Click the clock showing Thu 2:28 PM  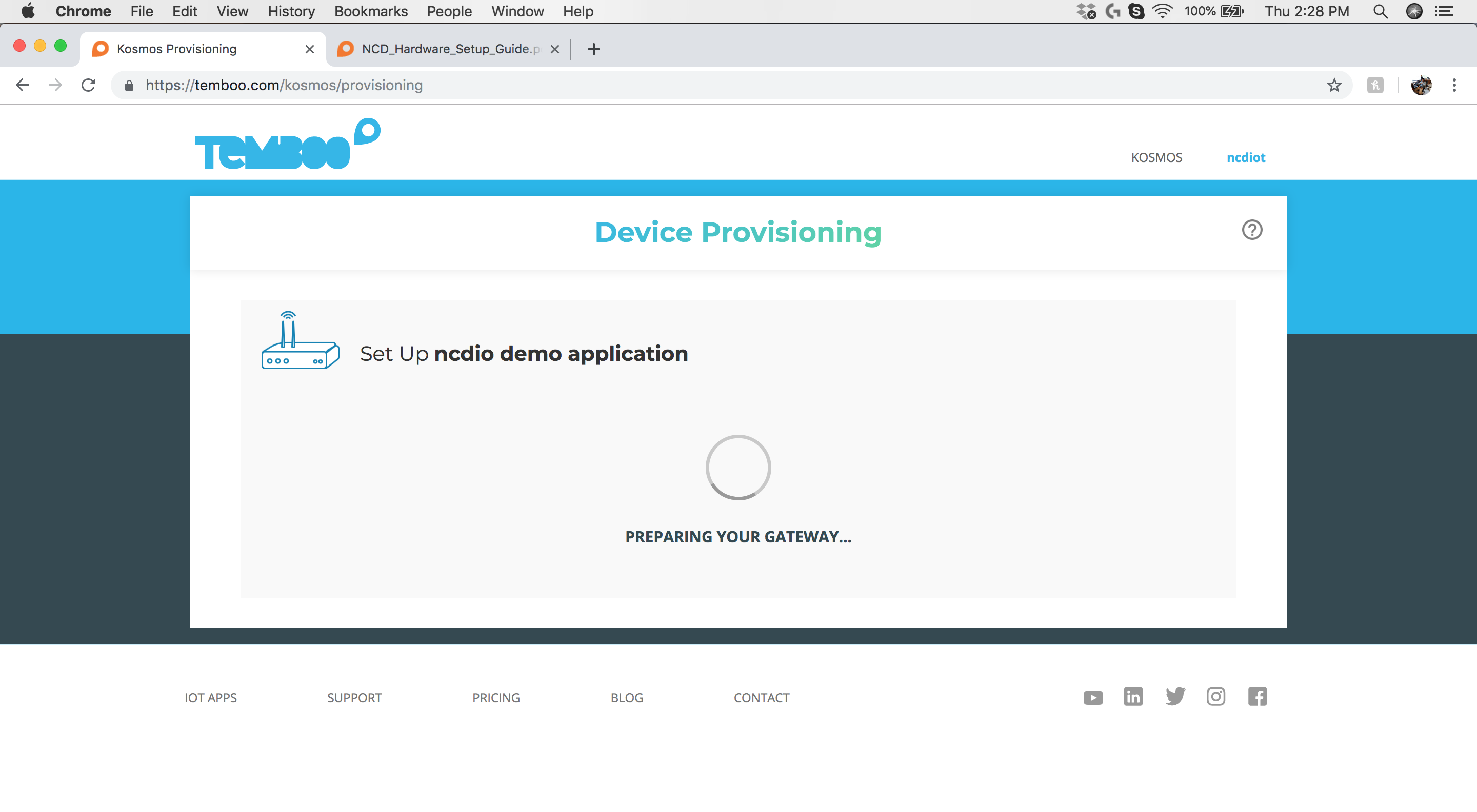(x=1307, y=11)
